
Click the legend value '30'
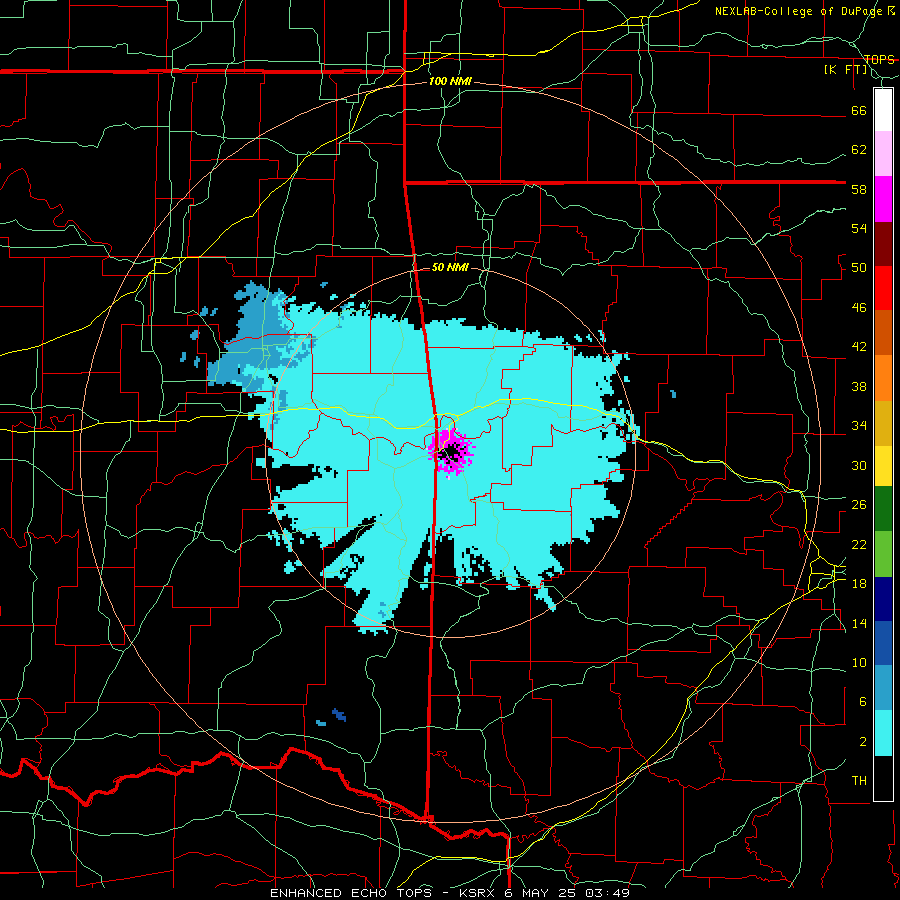point(859,465)
